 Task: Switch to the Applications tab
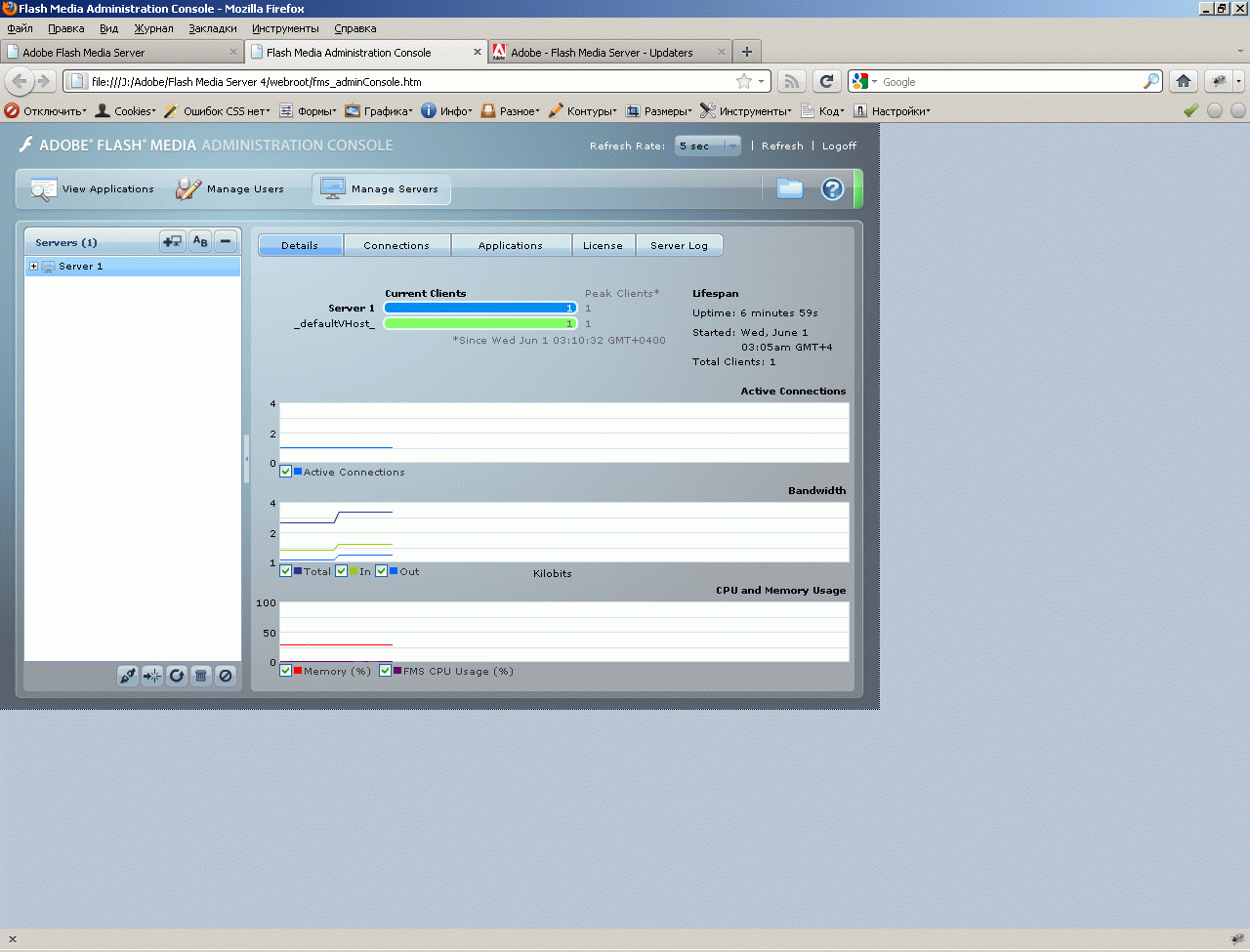coord(511,245)
